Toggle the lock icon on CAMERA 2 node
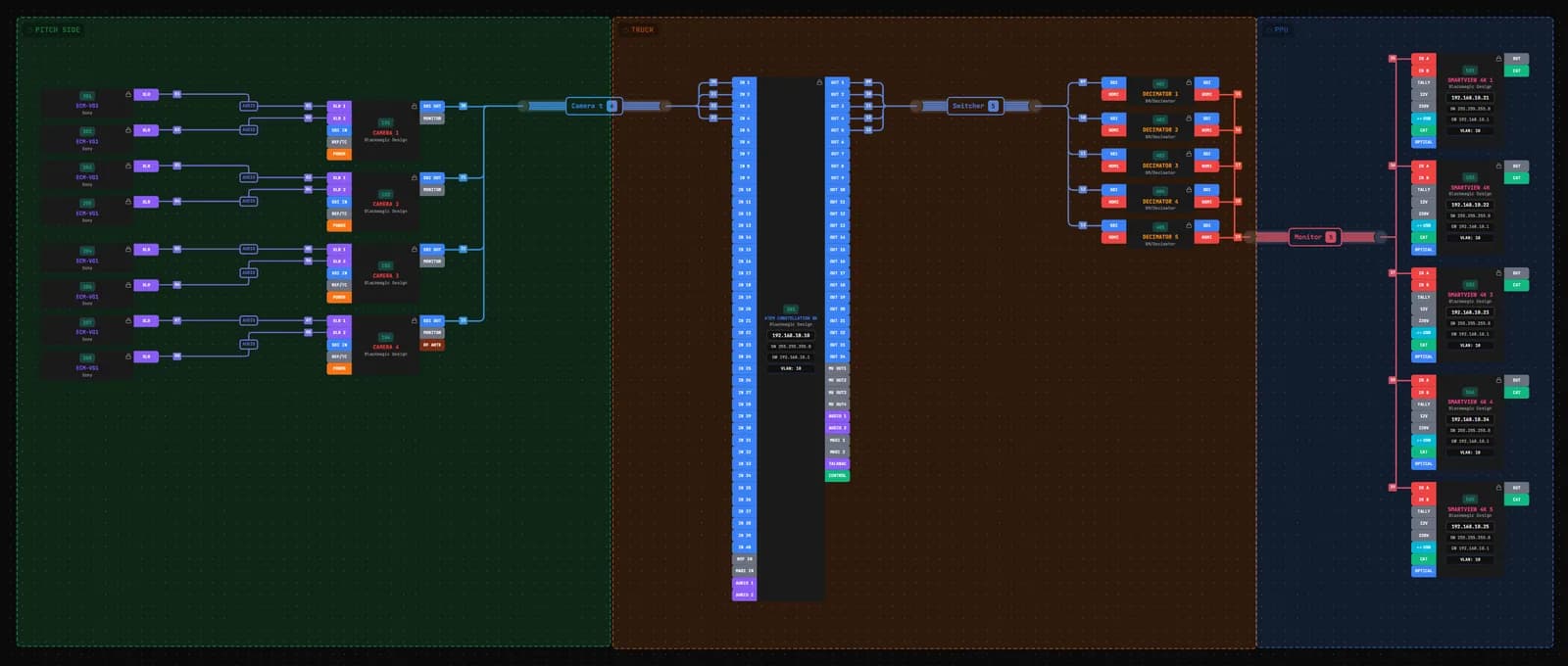Screen dimensions: 1568x666 tap(414, 177)
